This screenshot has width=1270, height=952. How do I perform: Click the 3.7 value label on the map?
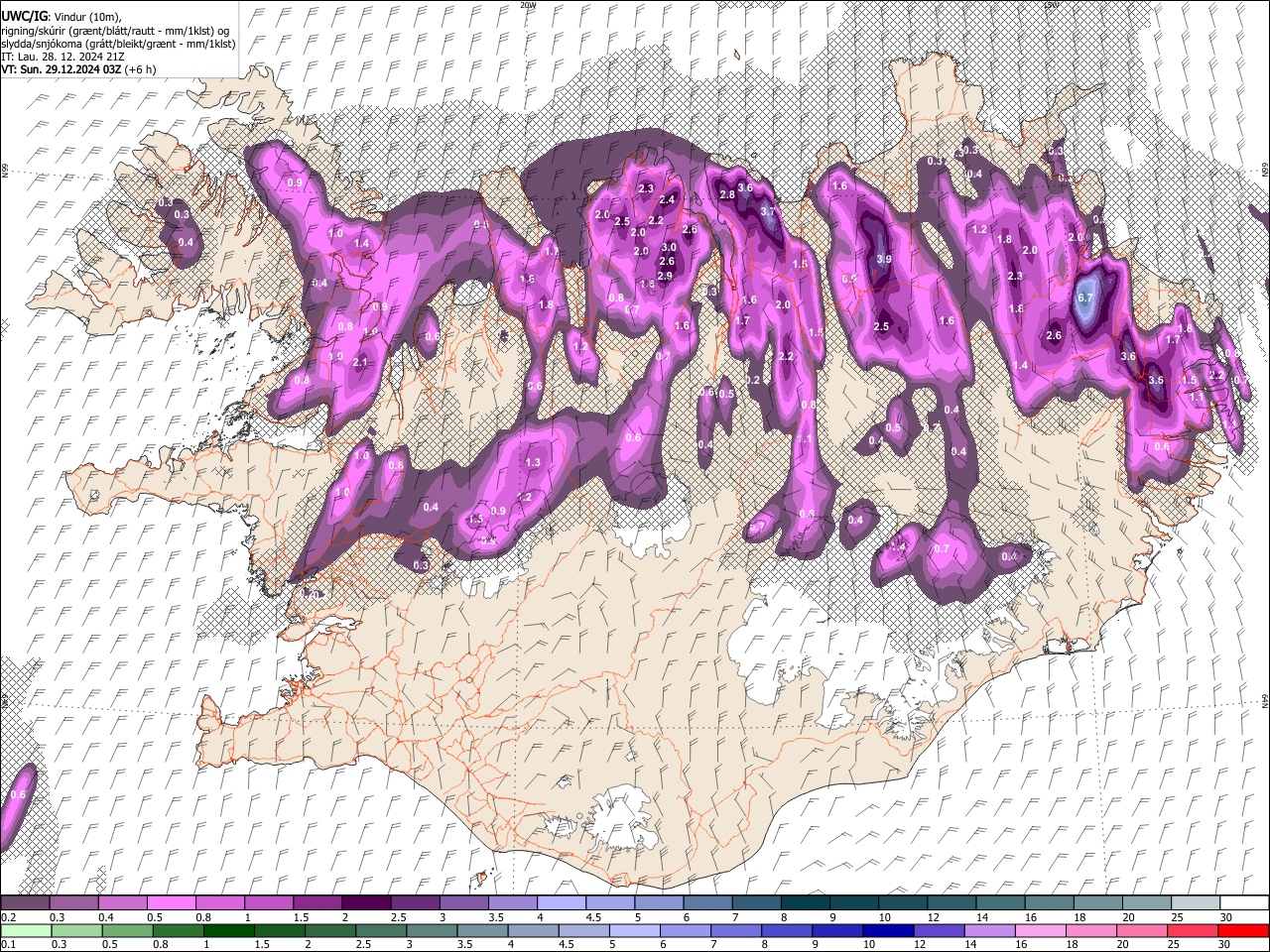click(x=767, y=211)
